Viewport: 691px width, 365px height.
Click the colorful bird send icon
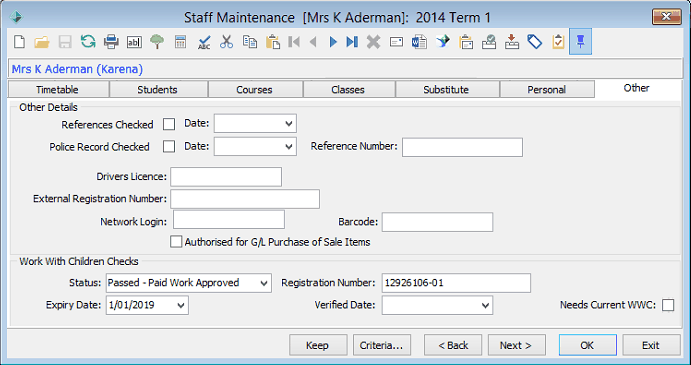point(442,42)
